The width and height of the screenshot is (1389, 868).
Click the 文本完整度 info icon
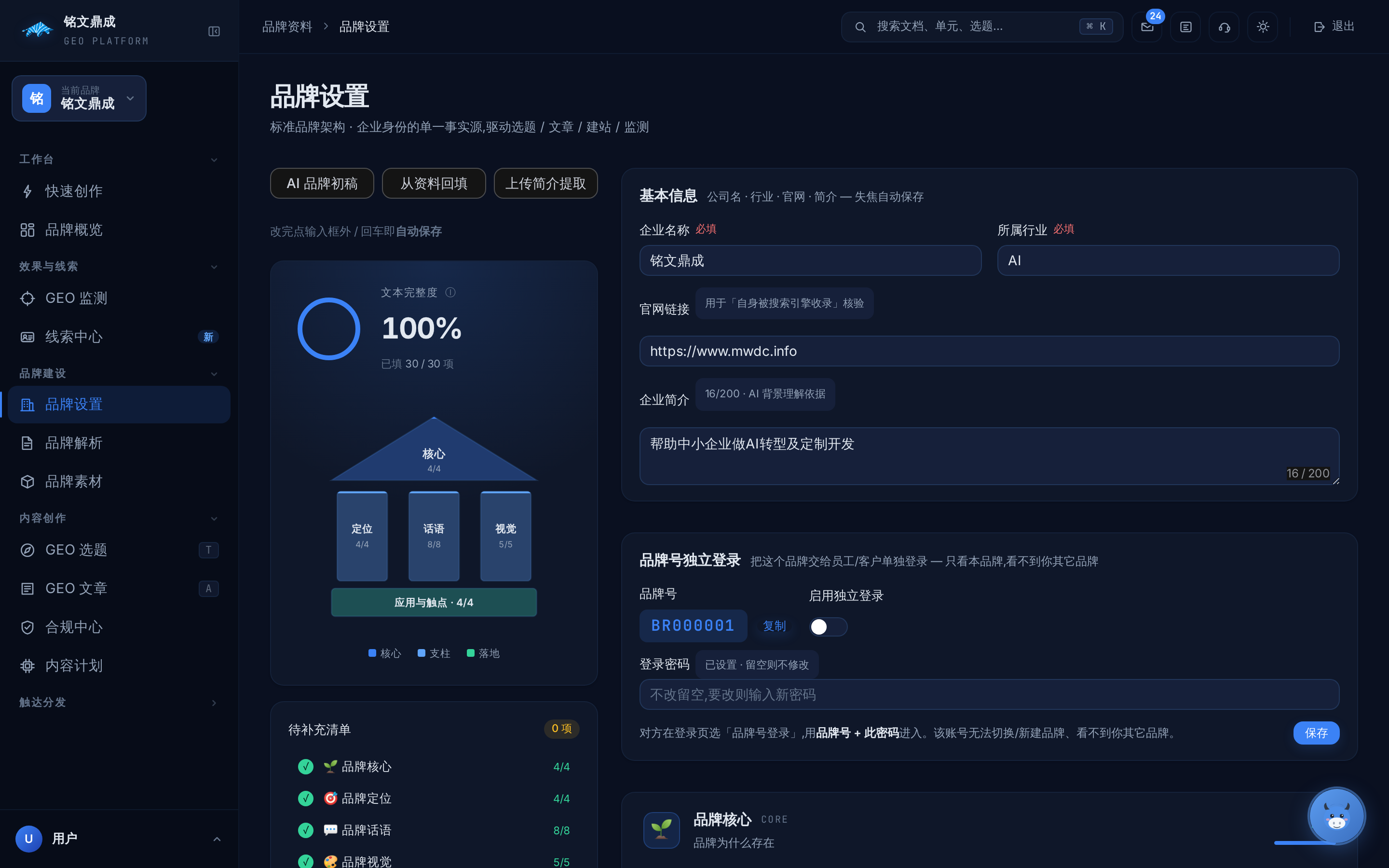(450, 292)
